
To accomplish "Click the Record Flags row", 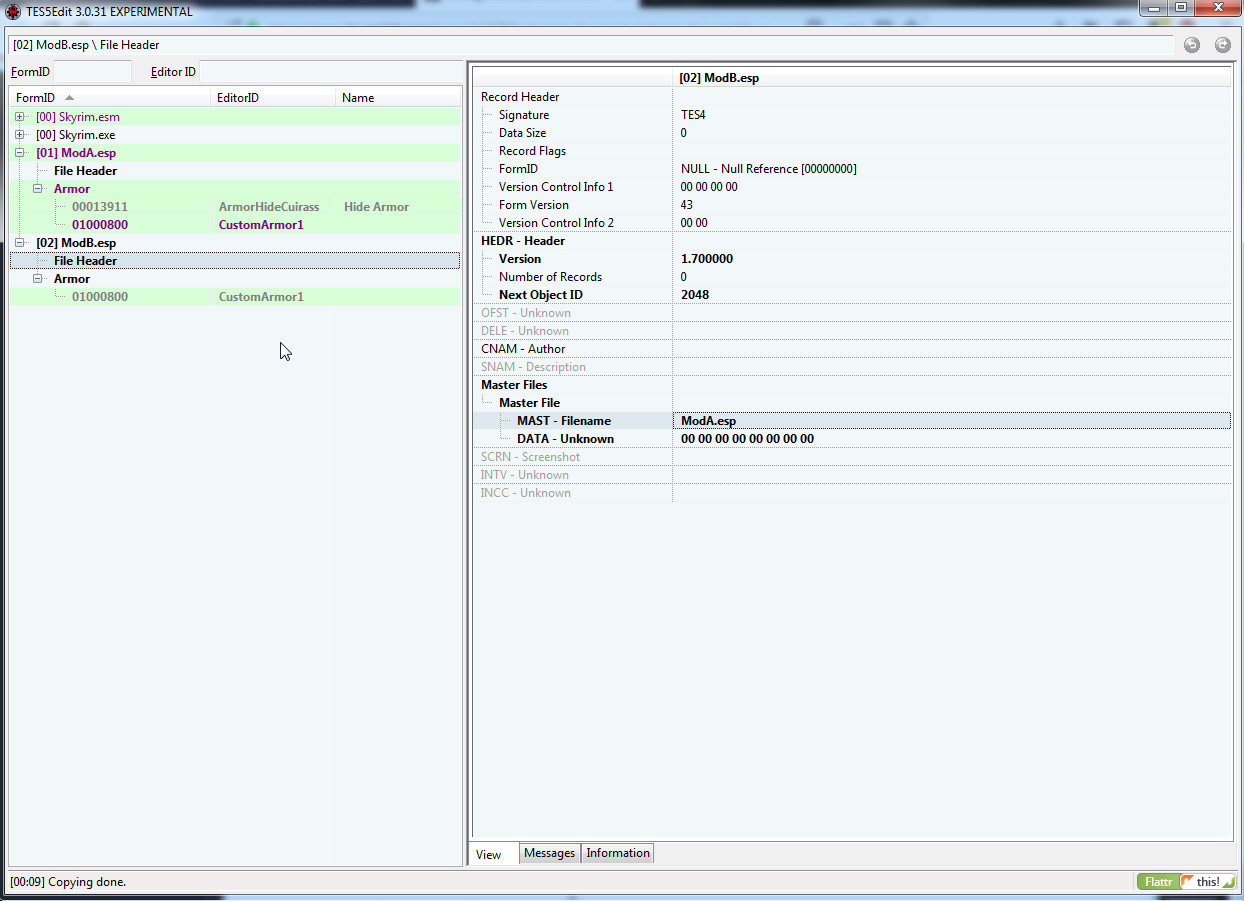I will coord(852,151).
